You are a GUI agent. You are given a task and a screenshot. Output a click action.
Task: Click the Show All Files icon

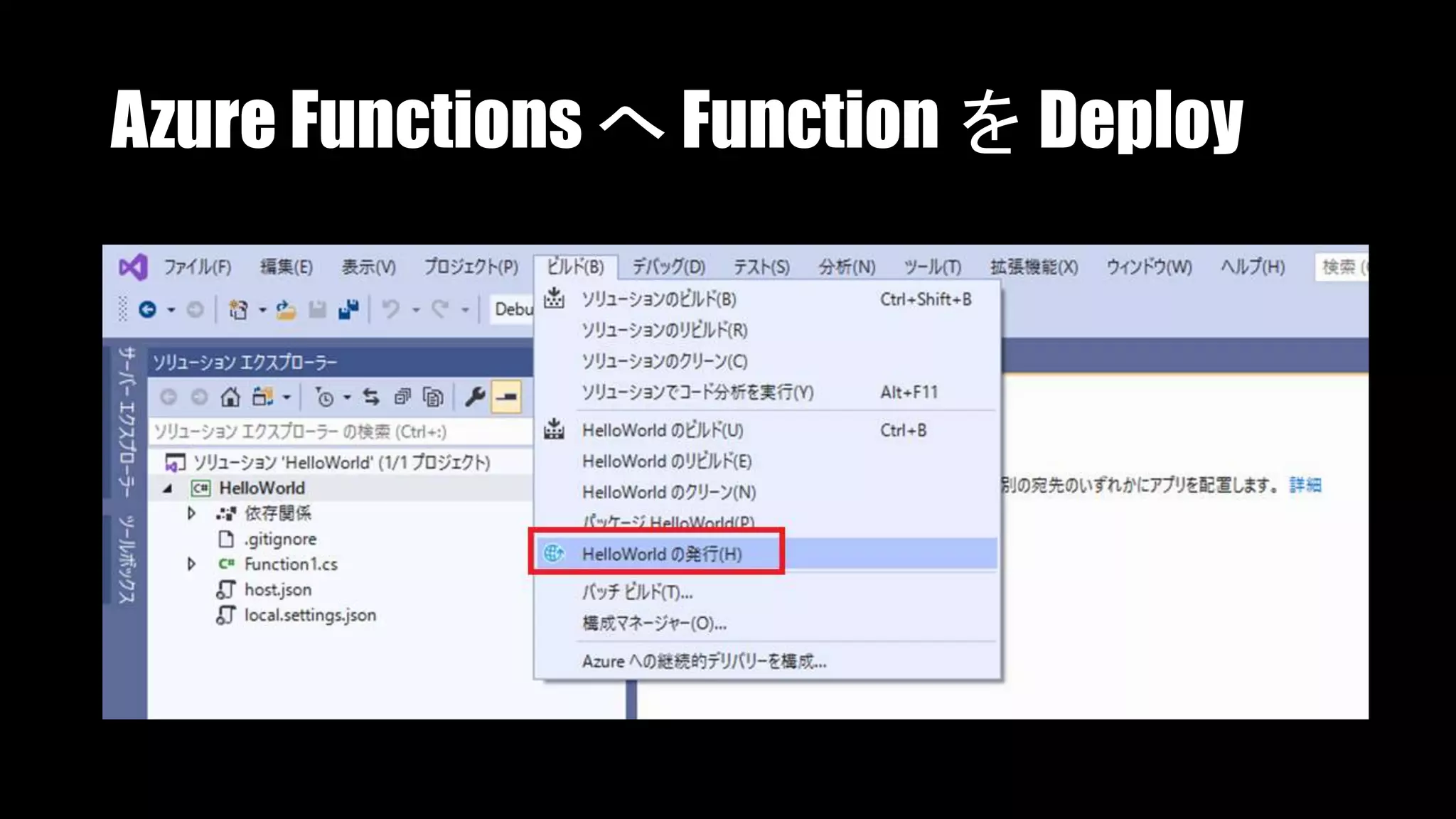[x=433, y=397]
